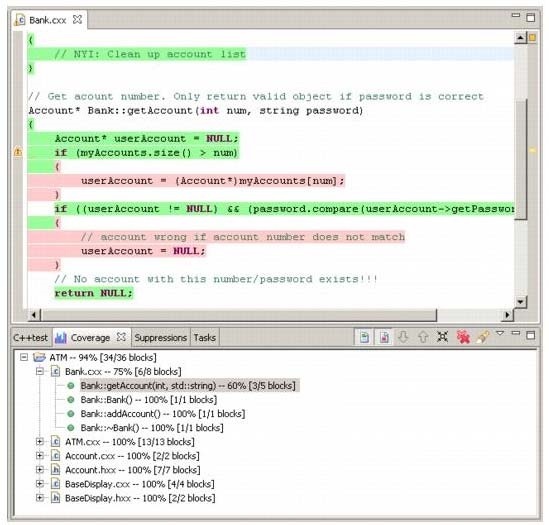The image size is (549, 525).
Task: Click the black four-arrow toolbar icon
Action: click(x=443, y=337)
